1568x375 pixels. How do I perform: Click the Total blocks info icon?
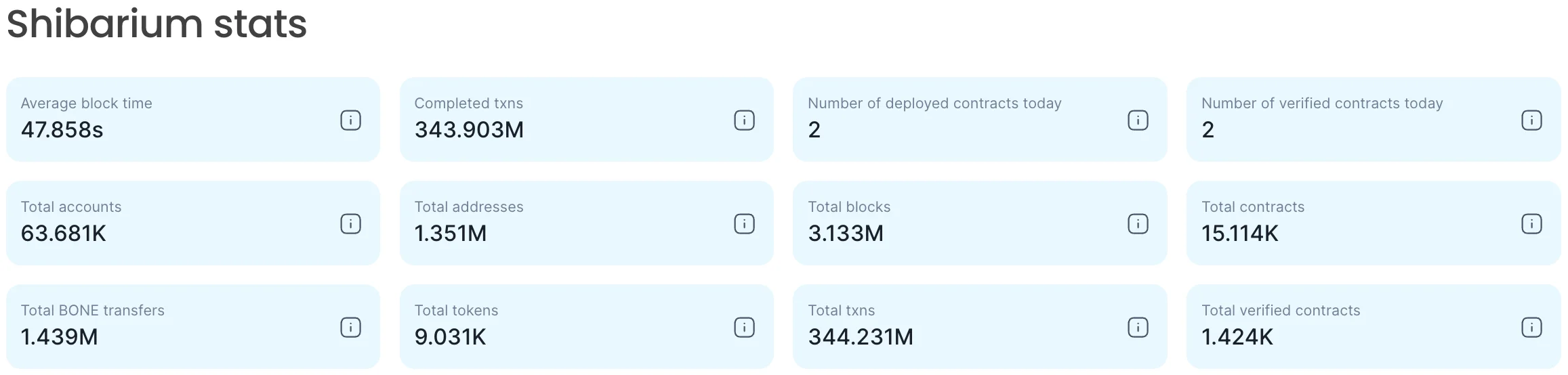click(x=1138, y=224)
